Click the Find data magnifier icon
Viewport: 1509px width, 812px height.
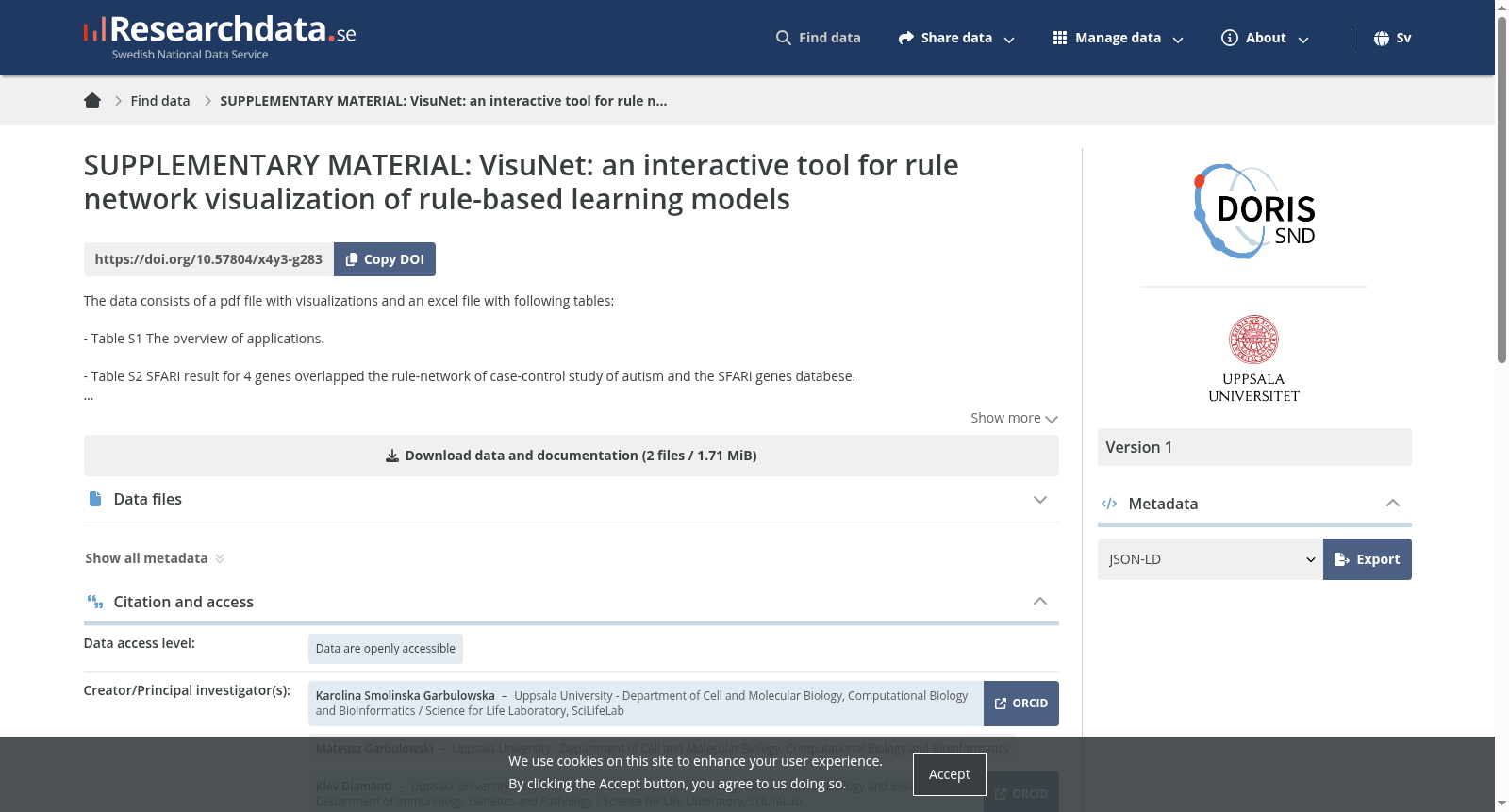(x=784, y=38)
